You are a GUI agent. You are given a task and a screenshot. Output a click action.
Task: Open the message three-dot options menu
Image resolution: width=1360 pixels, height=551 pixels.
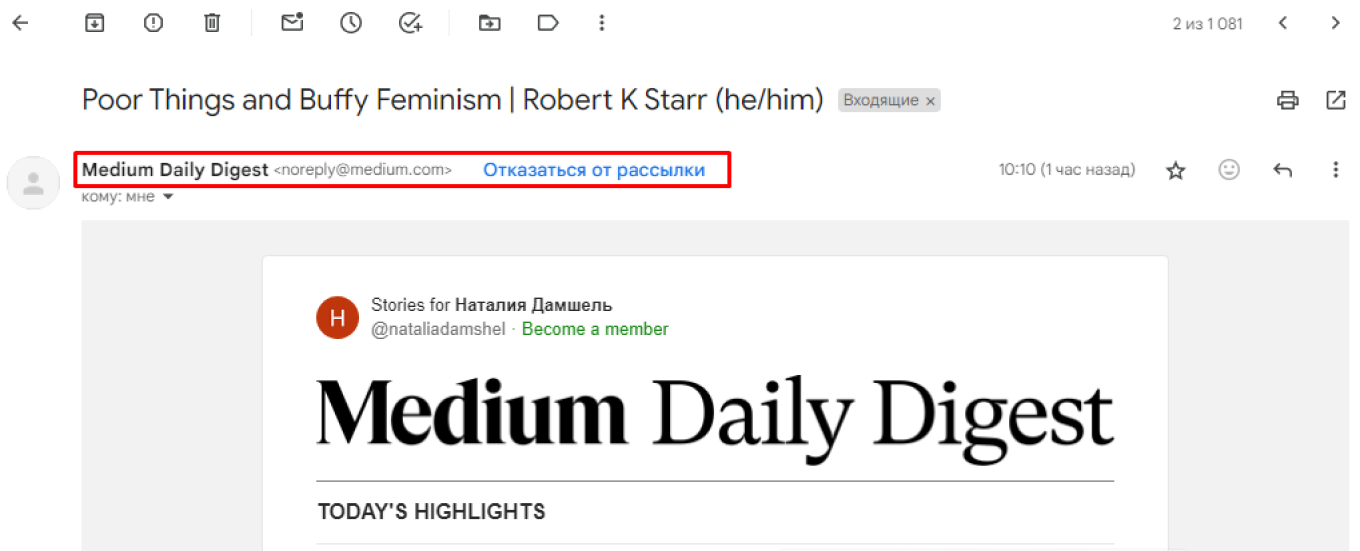pyautogui.click(x=1335, y=170)
